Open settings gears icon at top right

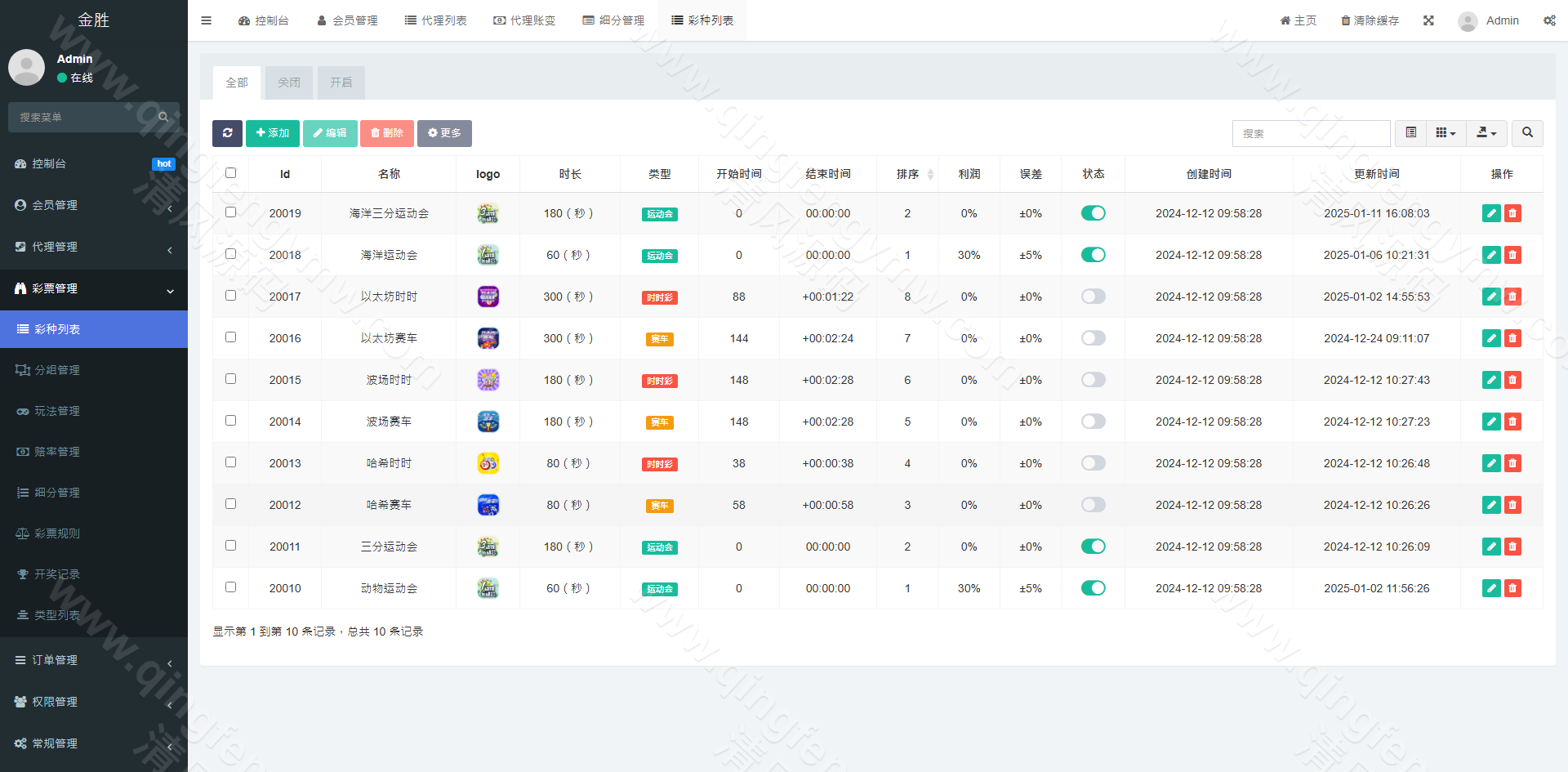pyautogui.click(x=1549, y=20)
